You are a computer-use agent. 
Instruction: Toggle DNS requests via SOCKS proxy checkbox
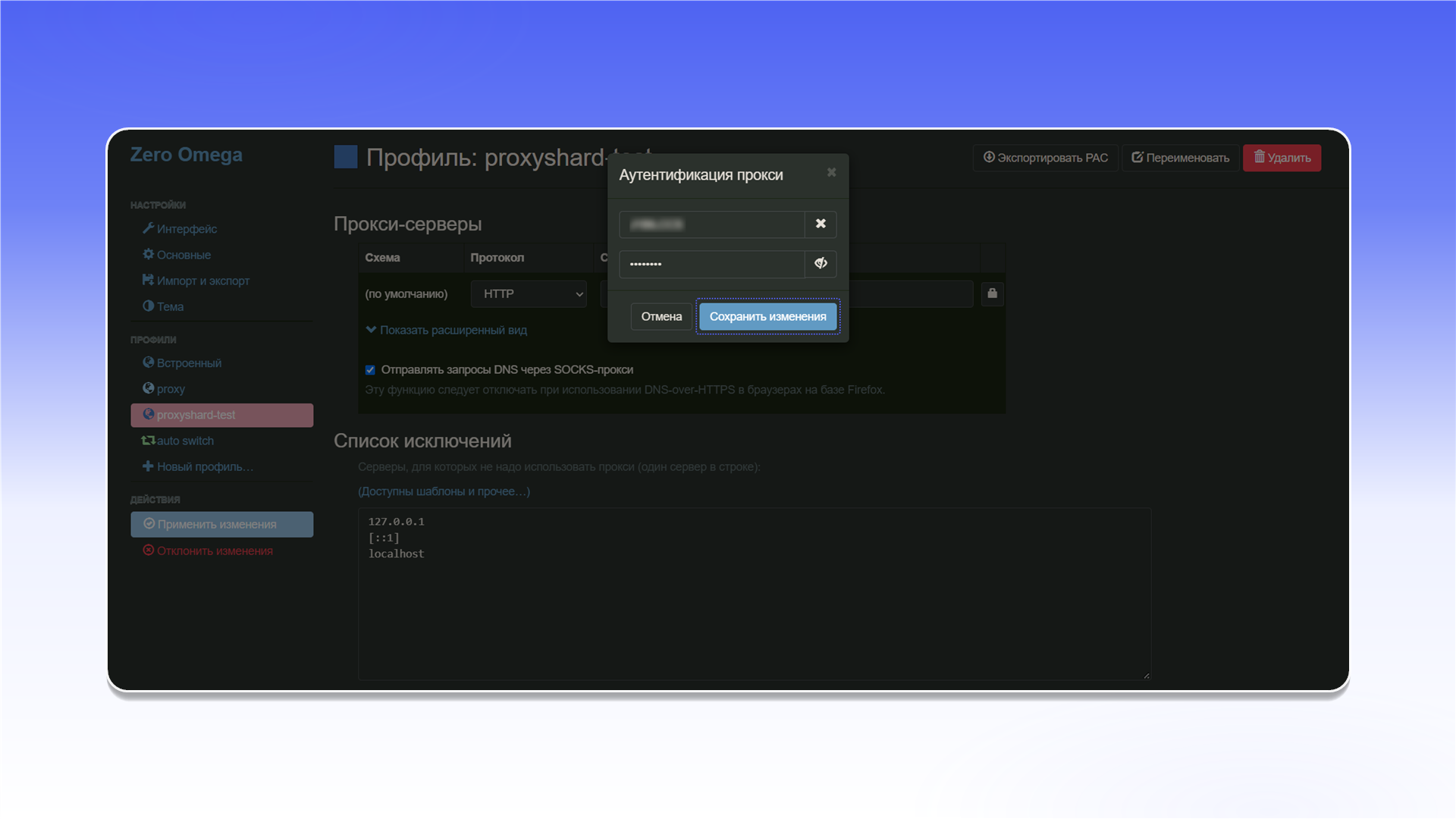tap(370, 370)
